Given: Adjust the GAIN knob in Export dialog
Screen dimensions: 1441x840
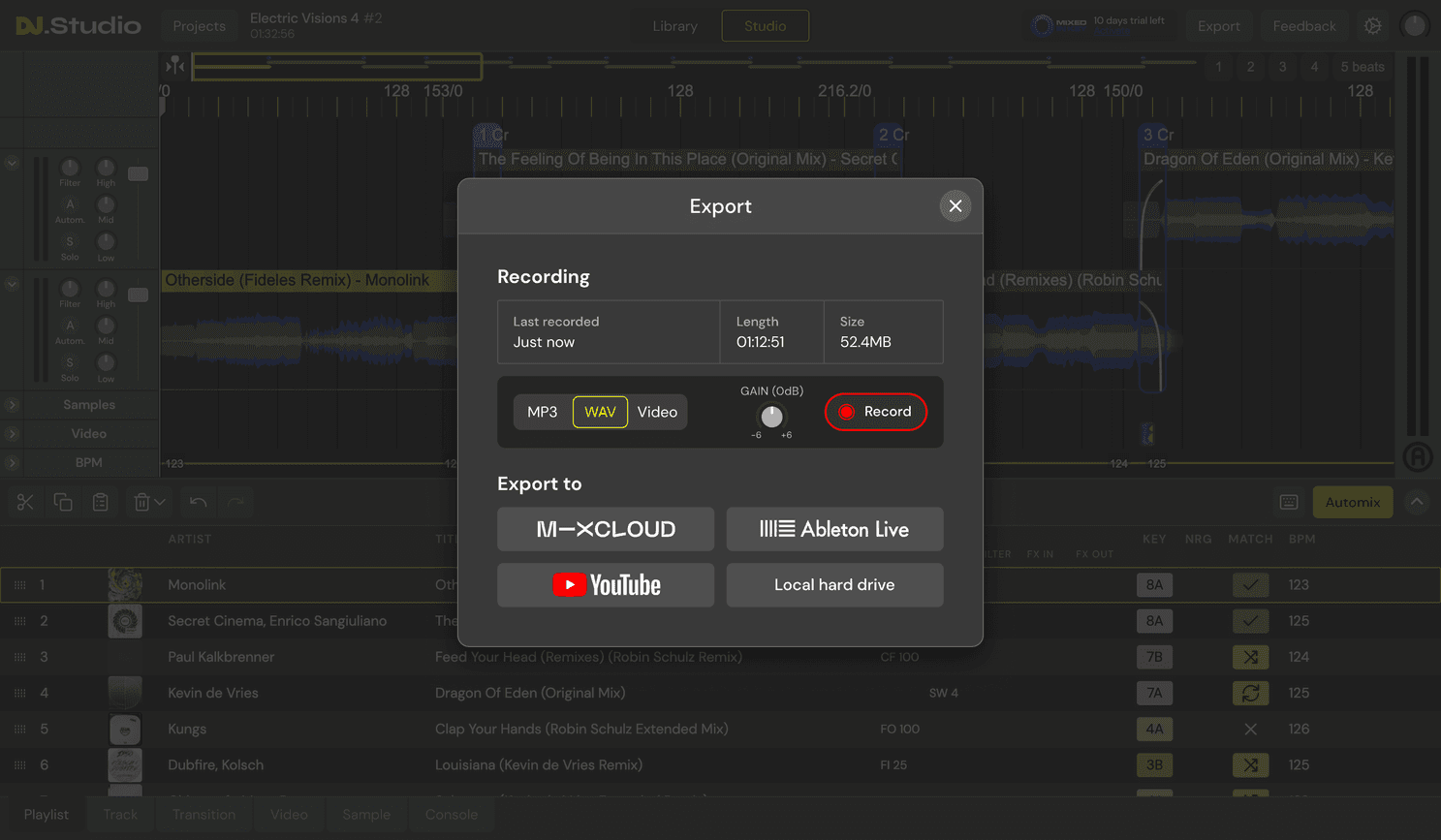Looking at the screenshot, I should 771,417.
